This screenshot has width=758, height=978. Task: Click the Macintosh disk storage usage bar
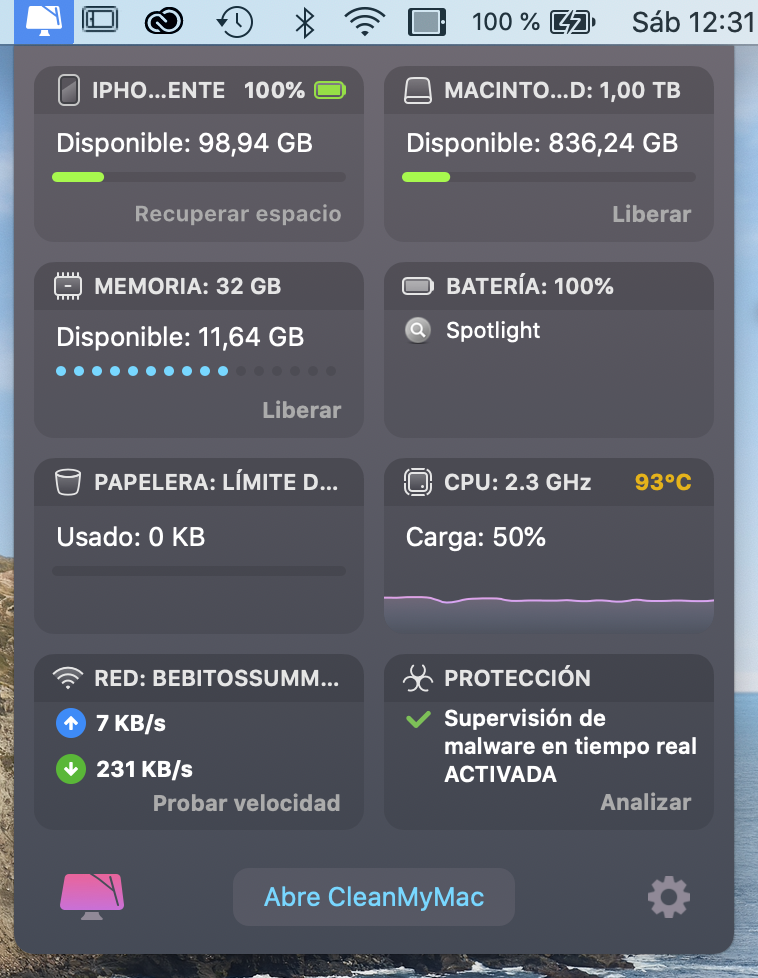pos(548,177)
